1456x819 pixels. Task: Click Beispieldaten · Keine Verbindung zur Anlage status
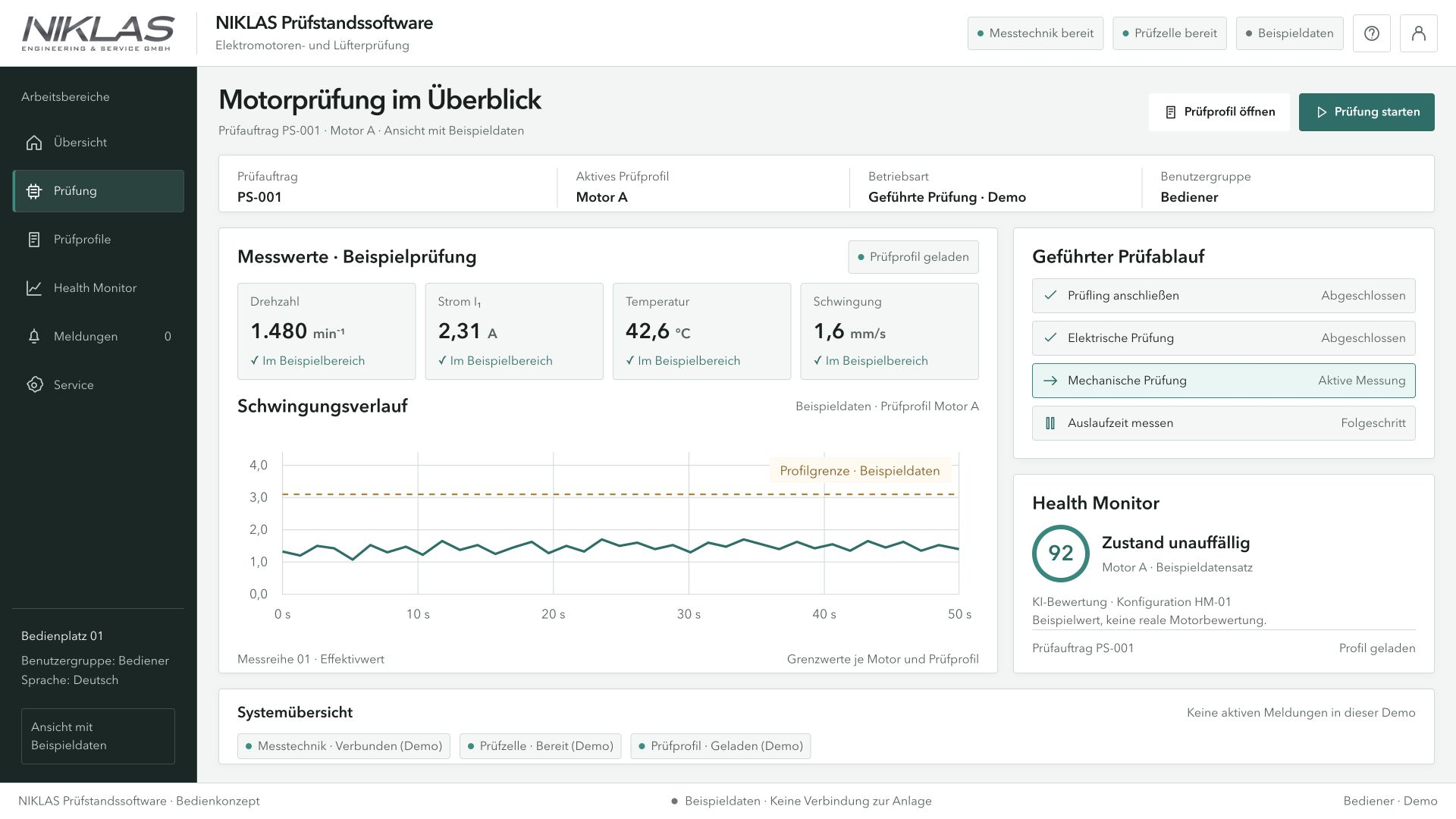pos(801,802)
